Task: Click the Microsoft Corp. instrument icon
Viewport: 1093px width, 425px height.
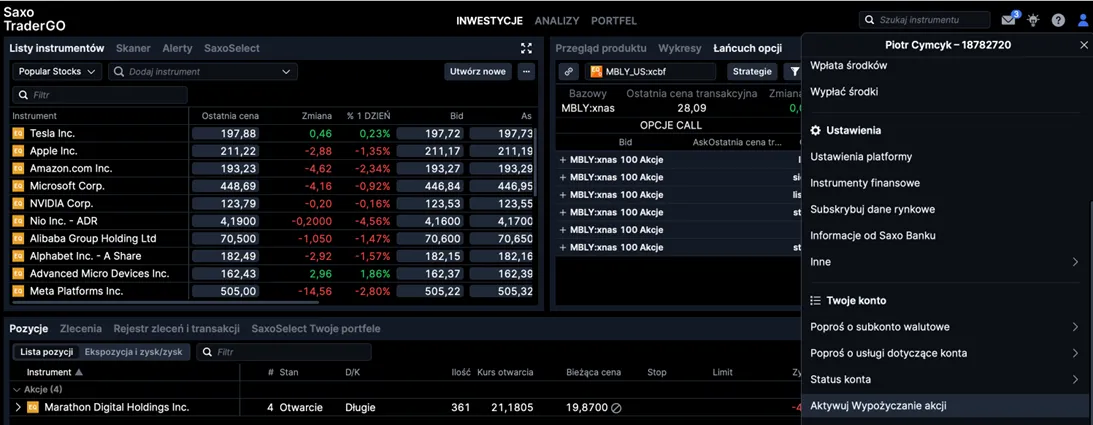Action: point(18,186)
